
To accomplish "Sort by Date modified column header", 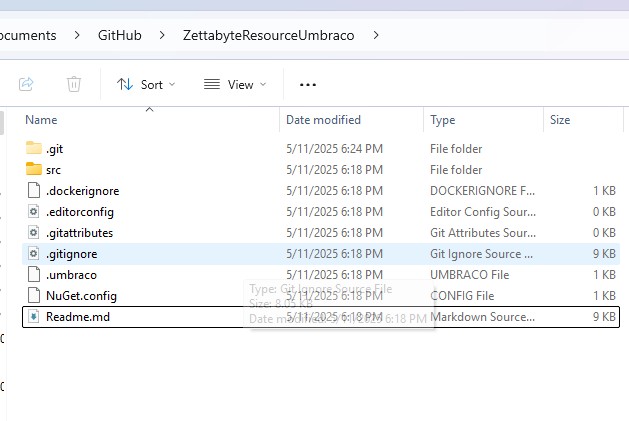I will pyautogui.click(x=323, y=120).
